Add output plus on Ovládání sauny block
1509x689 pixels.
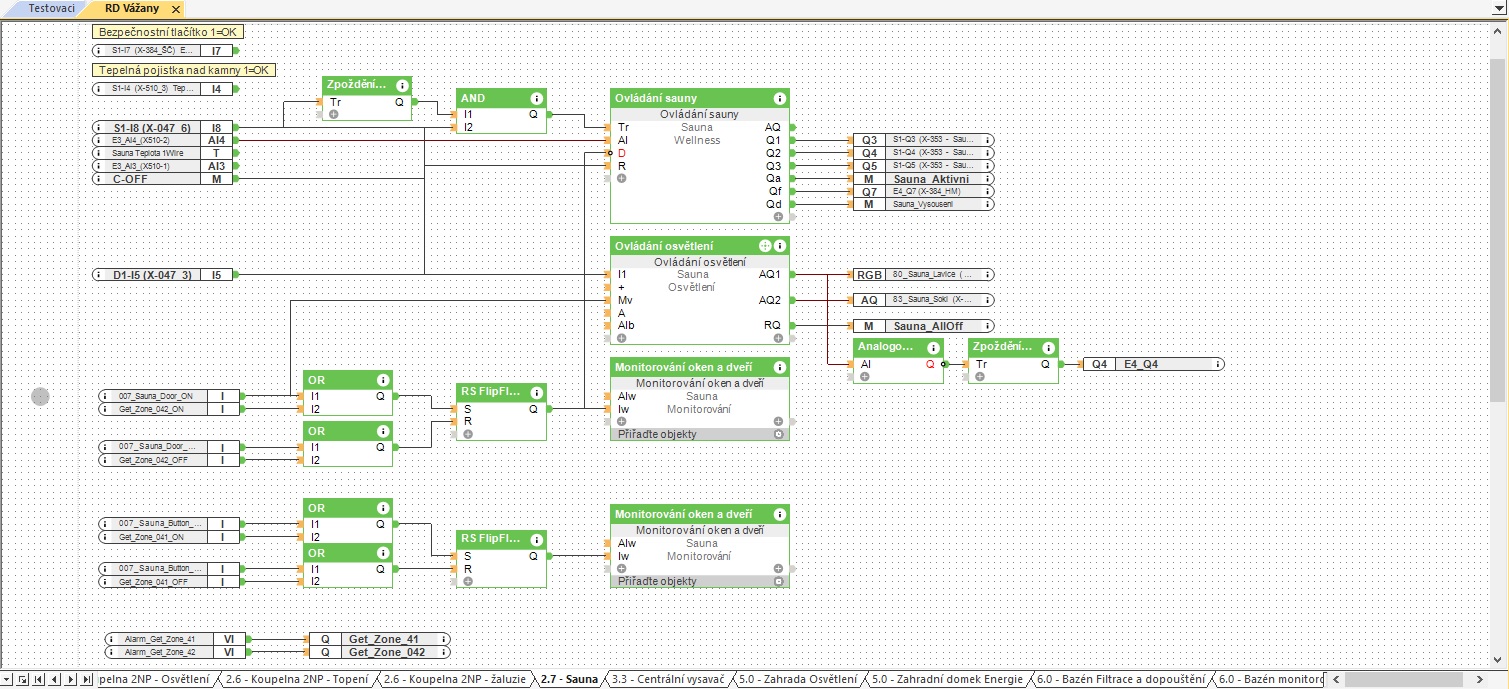(778, 216)
